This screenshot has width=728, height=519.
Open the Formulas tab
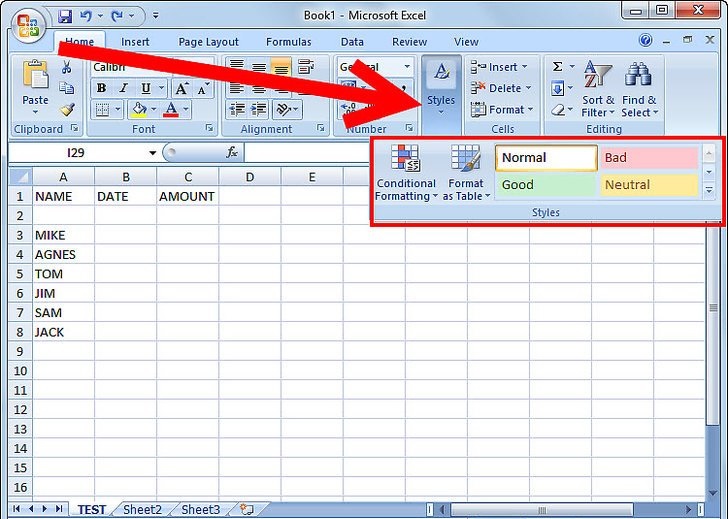[x=288, y=42]
